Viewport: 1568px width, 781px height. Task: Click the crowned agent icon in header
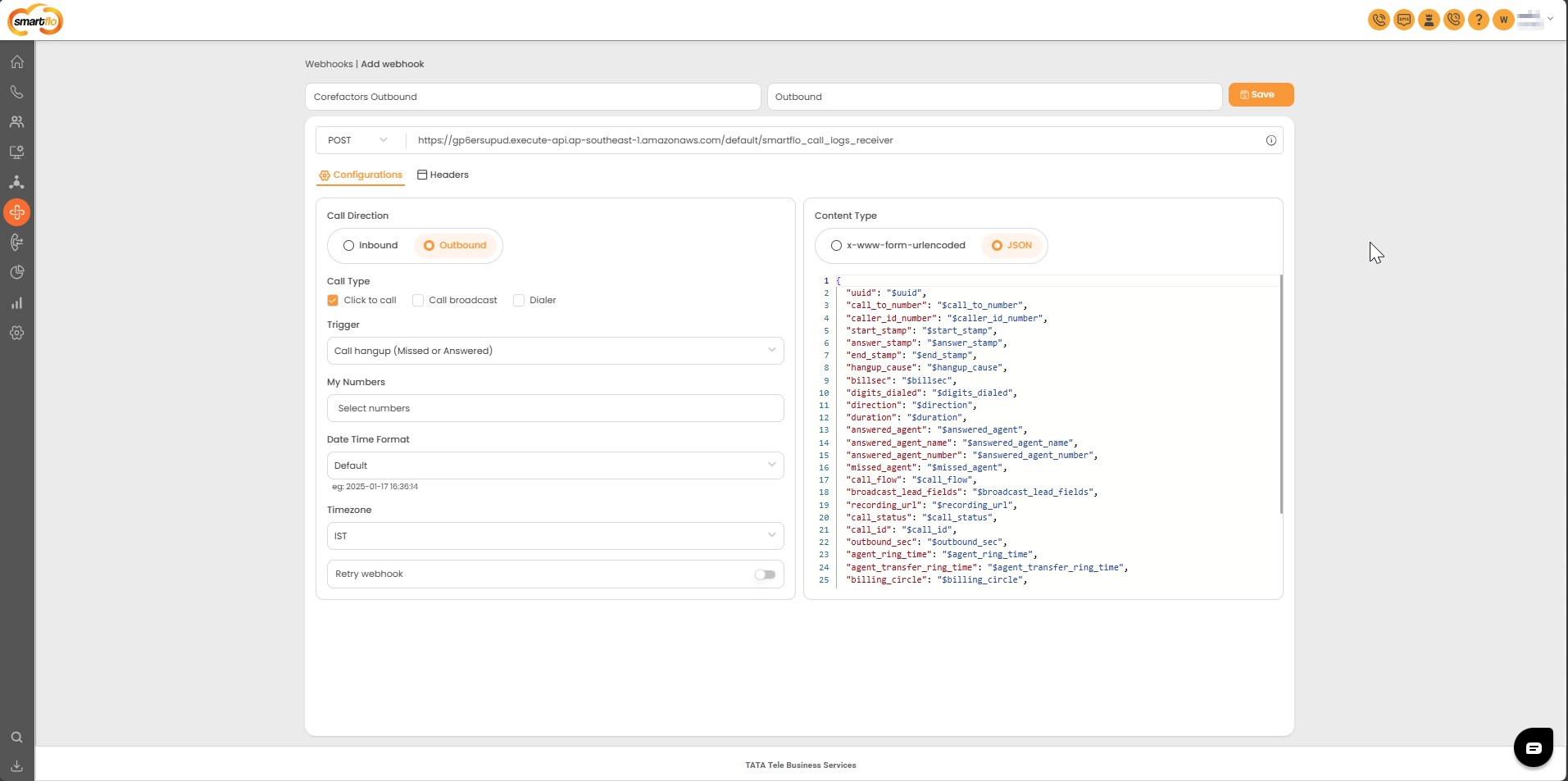click(1429, 20)
